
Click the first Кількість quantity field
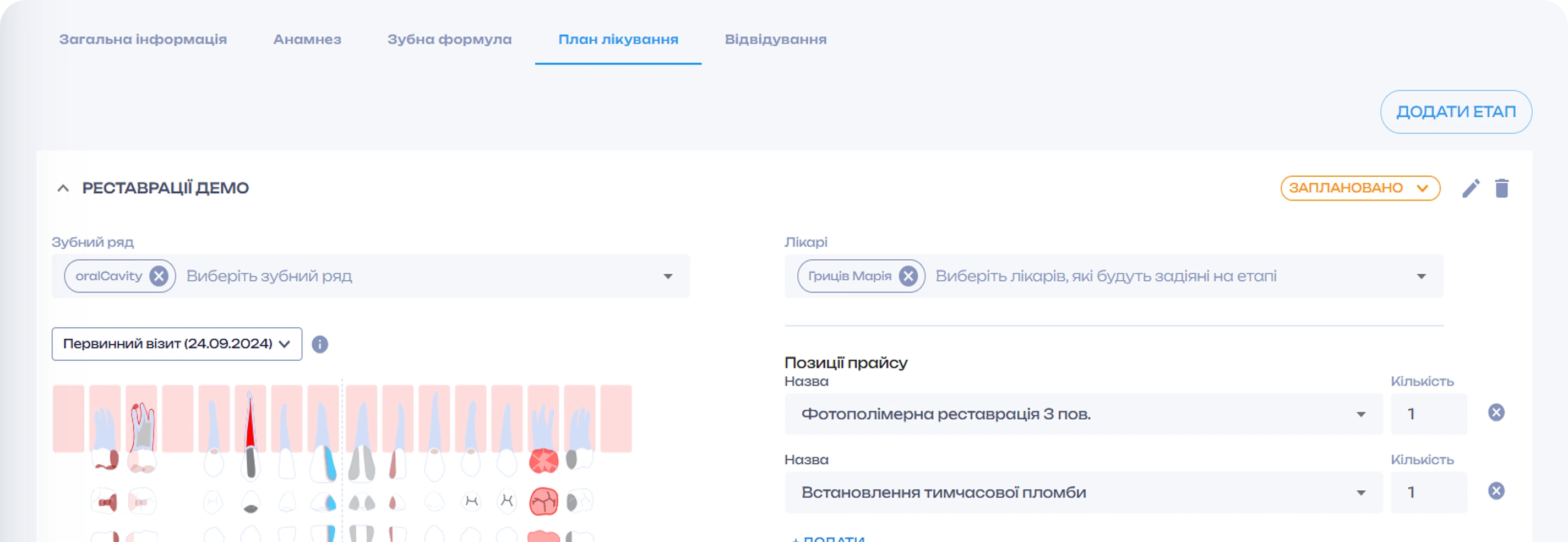coord(1429,413)
